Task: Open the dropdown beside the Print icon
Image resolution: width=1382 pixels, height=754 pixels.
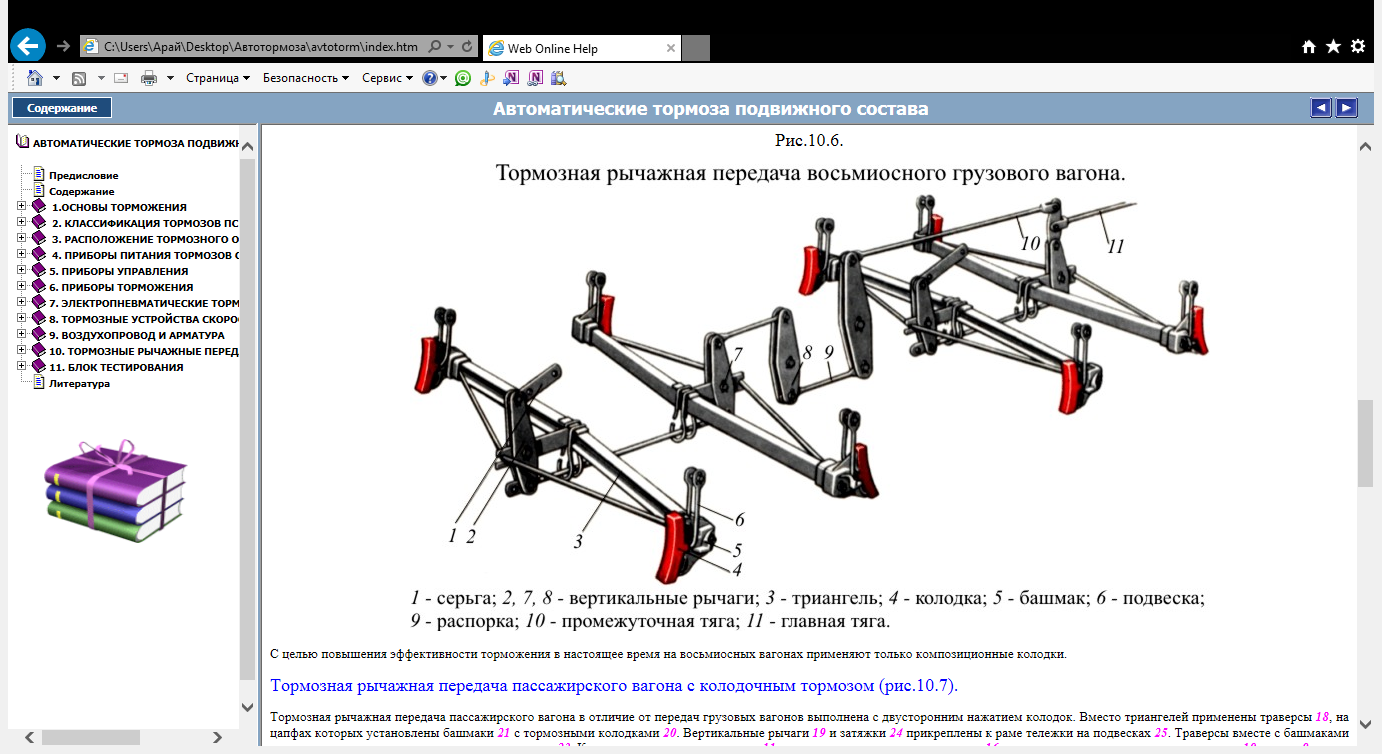Action: (170, 78)
